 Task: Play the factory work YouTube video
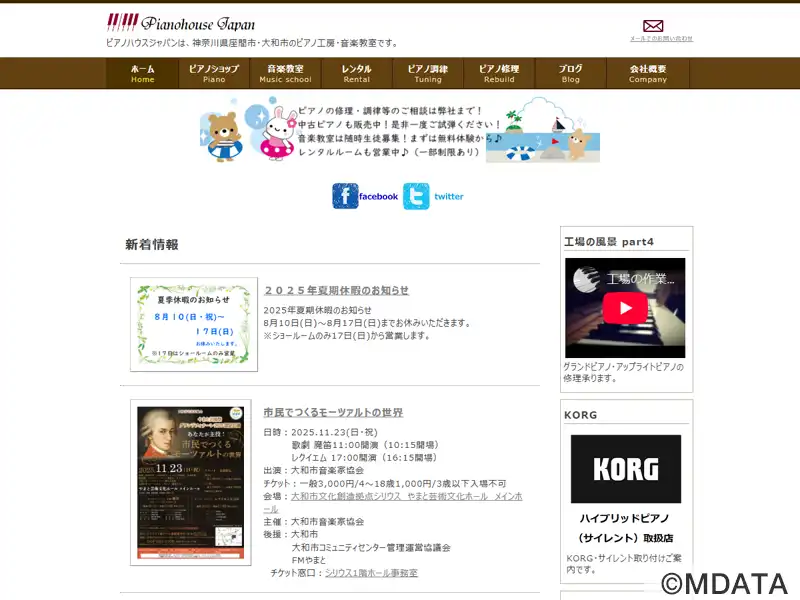click(x=625, y=308)
